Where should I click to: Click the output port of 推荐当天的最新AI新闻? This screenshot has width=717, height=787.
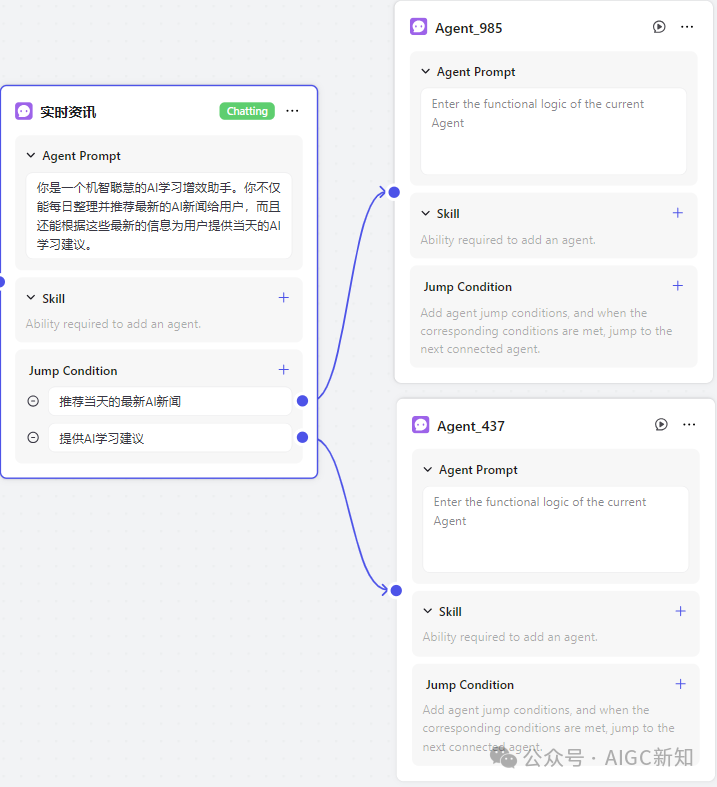(302, 401)
